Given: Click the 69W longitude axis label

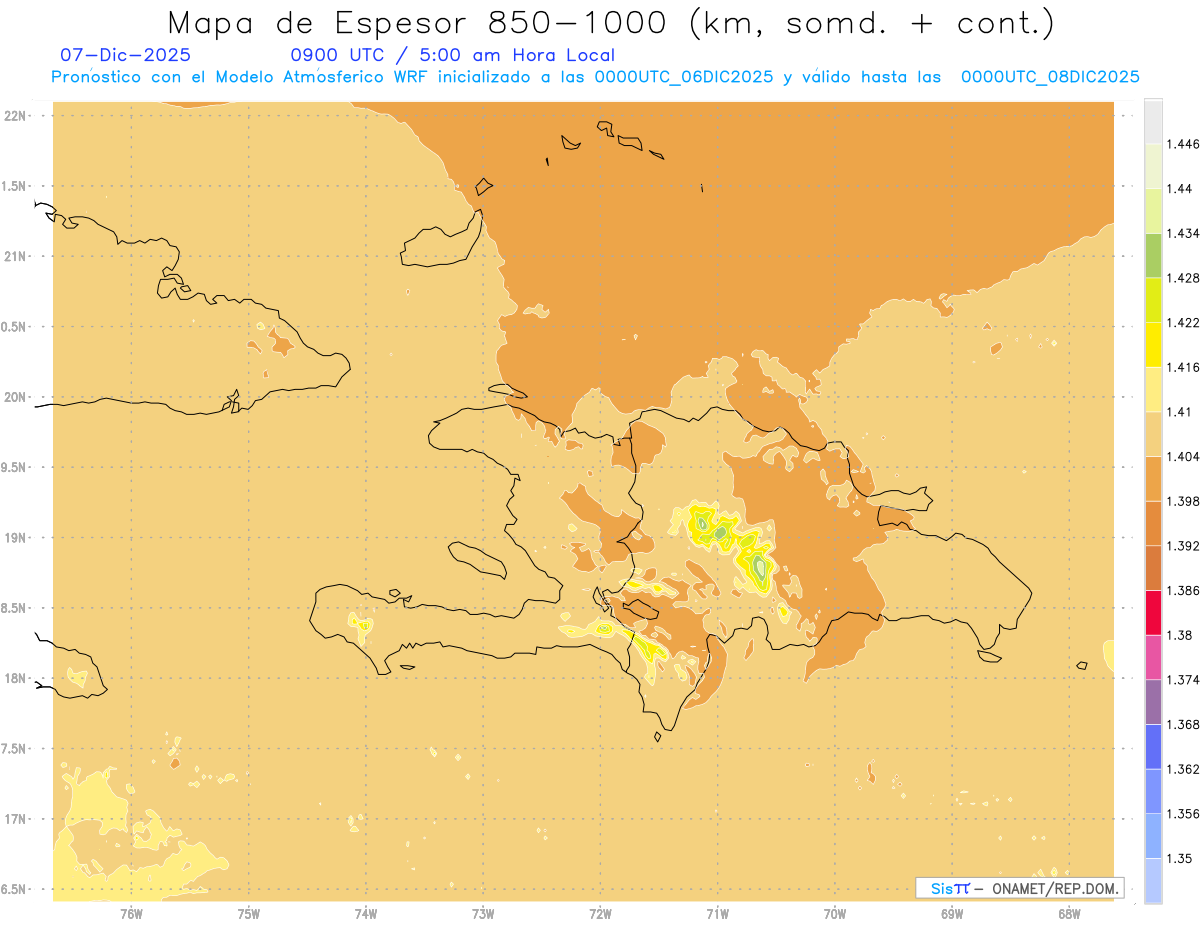Looking at the screenshot, I should (952, 914).
